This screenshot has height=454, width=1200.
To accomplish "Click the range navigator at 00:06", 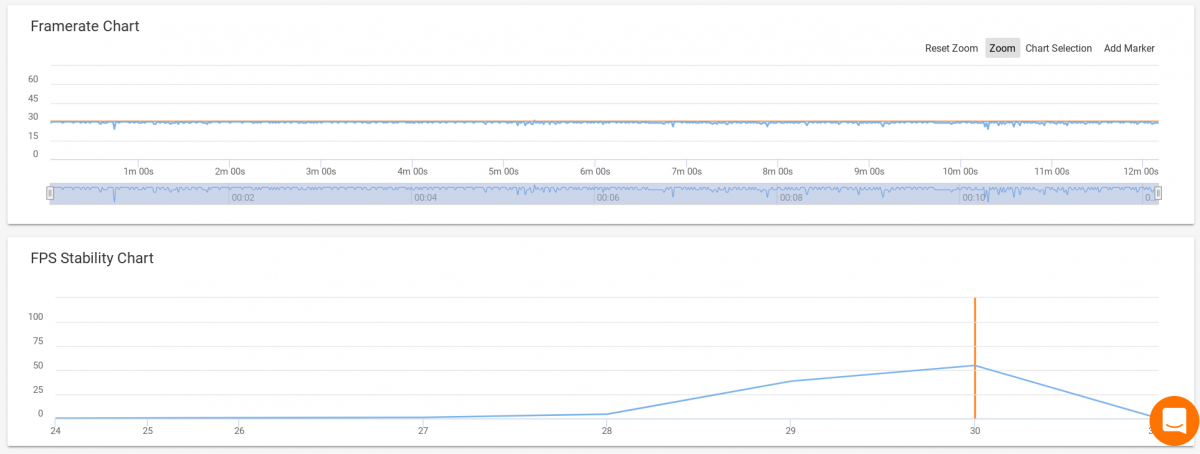I will (x=608, y=198).
